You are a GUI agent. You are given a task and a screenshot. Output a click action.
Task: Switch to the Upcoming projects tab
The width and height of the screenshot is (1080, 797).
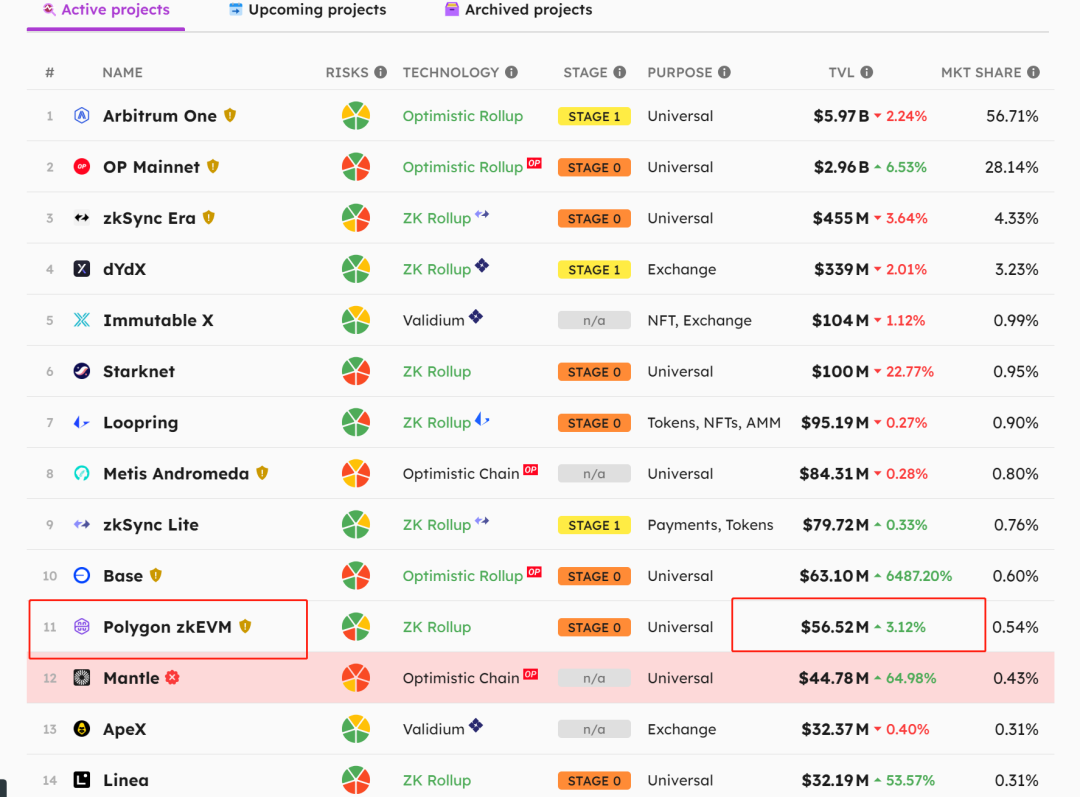(307, 10)
